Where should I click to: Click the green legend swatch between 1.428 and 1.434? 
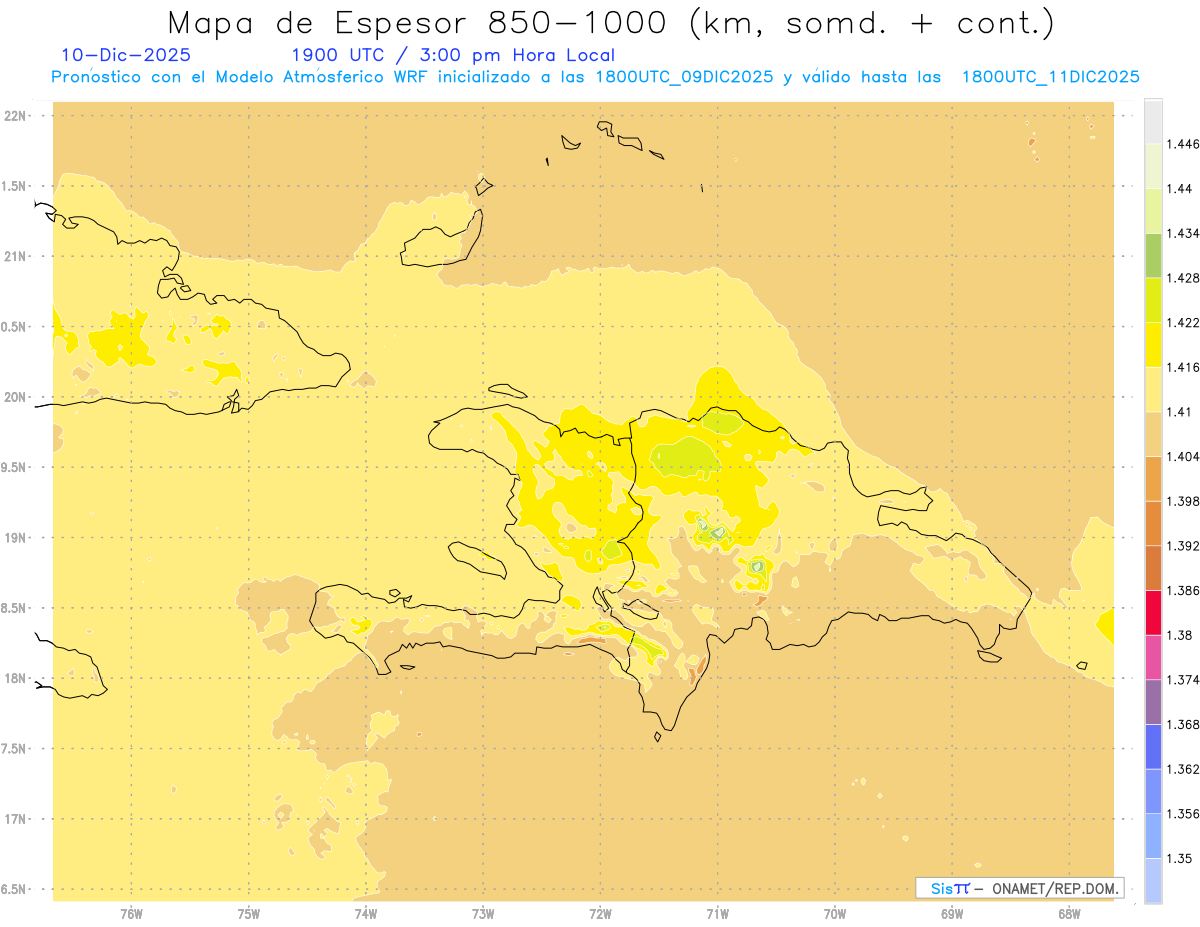click(x=1153, y=255)
